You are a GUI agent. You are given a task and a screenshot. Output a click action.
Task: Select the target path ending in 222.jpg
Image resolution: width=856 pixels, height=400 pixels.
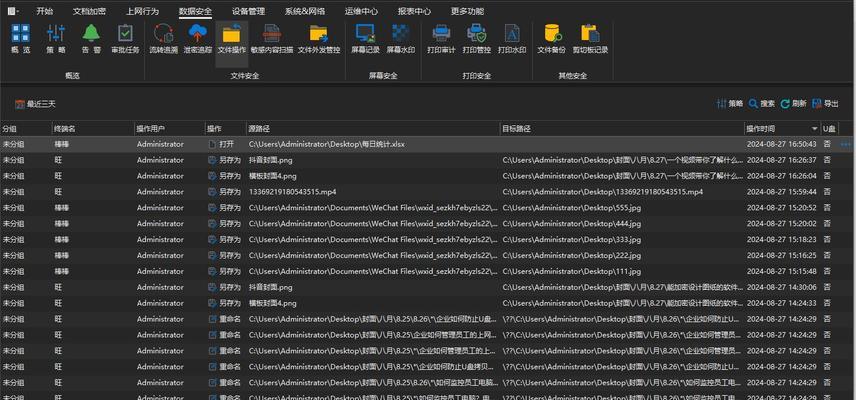[572, 255]
